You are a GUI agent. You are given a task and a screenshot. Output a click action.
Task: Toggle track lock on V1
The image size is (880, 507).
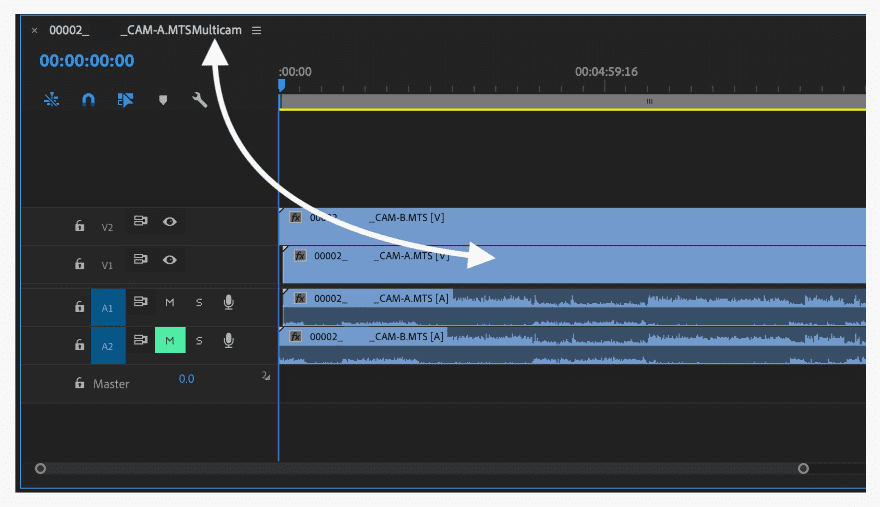coord(80,264)
